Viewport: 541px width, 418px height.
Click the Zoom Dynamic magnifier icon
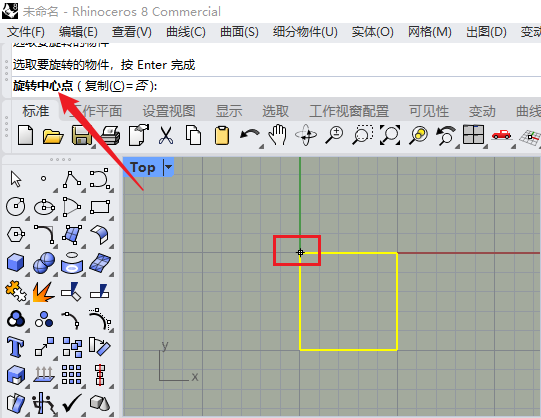pos(334,135)
